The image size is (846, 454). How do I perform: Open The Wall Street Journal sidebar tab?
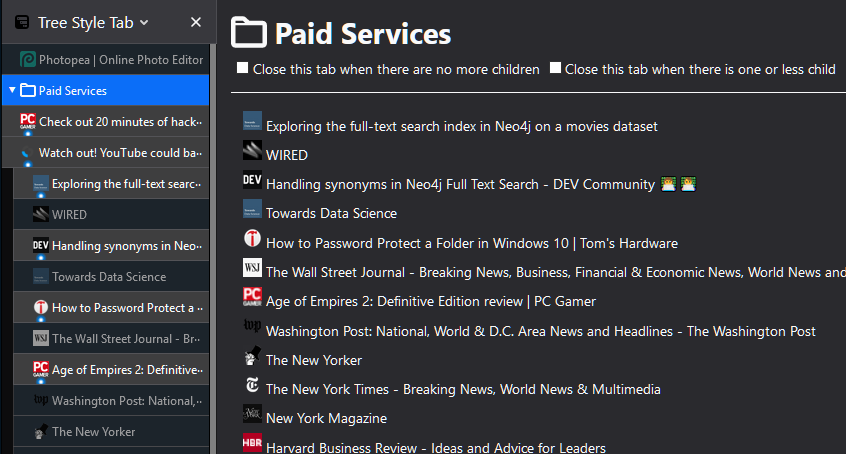point(111,338)
